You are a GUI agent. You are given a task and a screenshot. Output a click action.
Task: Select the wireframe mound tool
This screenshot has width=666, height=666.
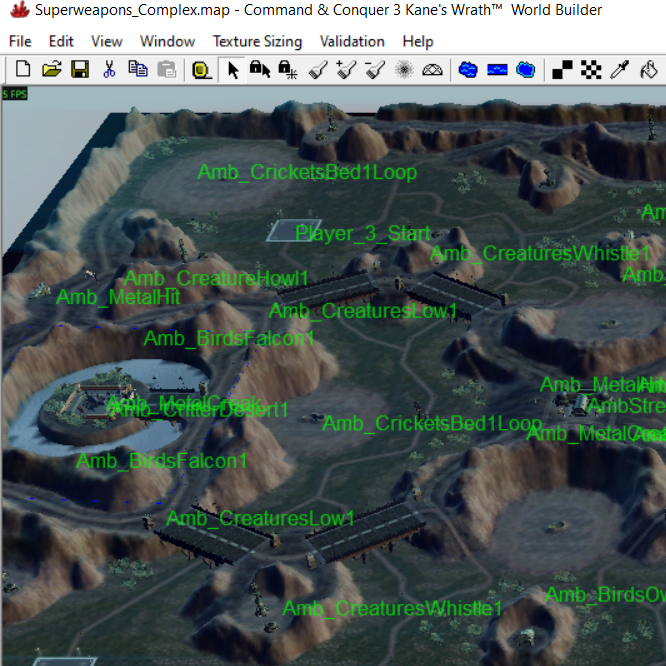pos(432,70)
